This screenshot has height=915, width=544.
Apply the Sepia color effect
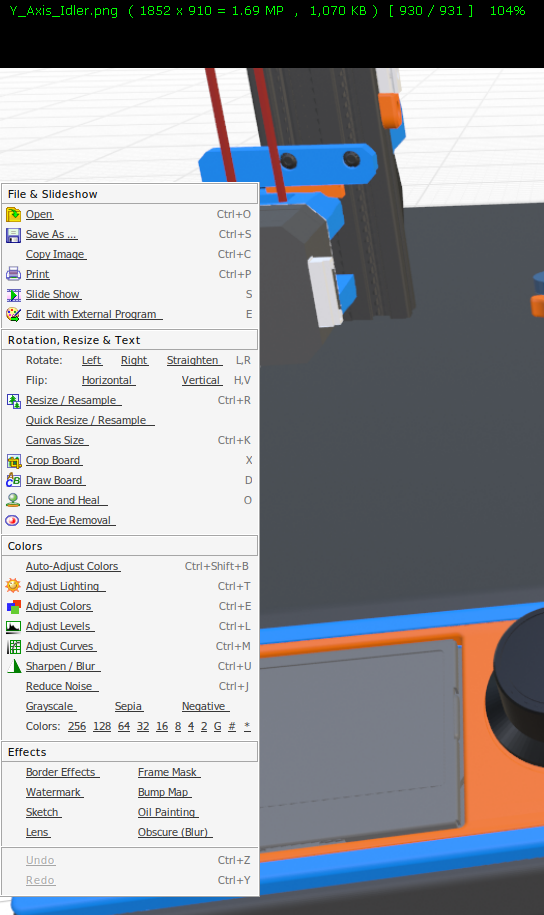coord(129,707)
